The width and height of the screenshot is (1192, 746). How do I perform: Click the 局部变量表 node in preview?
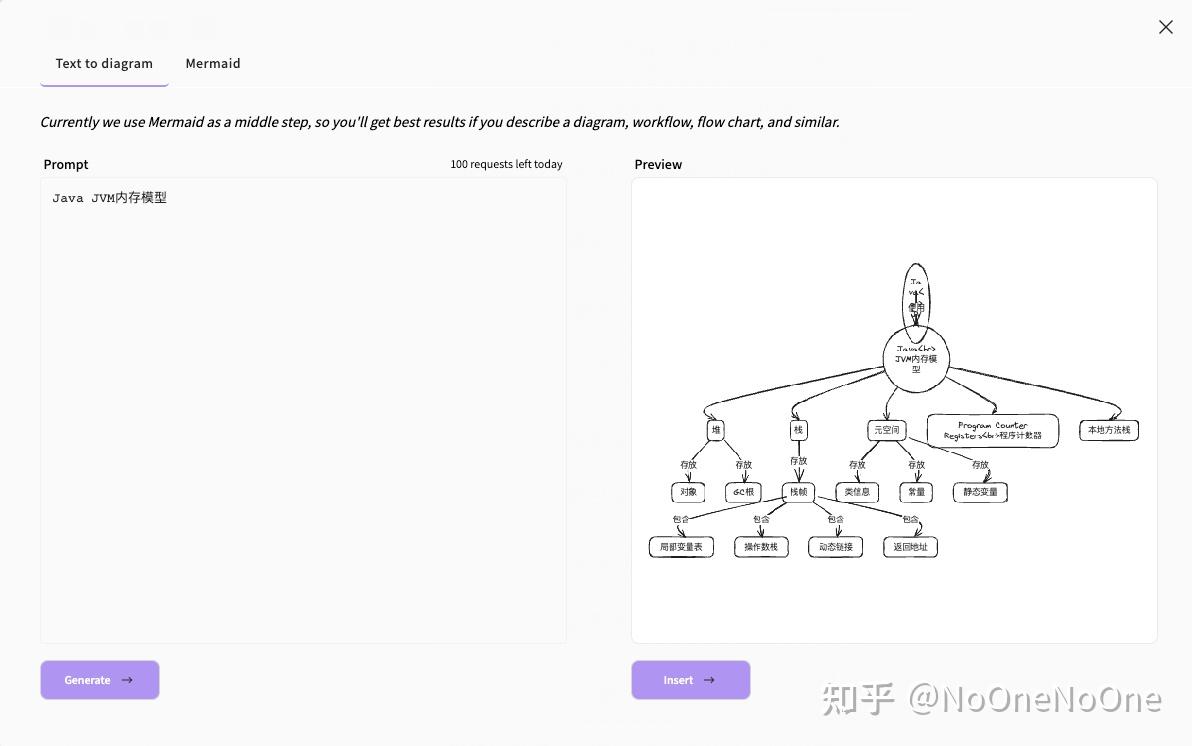click(681, 547)
